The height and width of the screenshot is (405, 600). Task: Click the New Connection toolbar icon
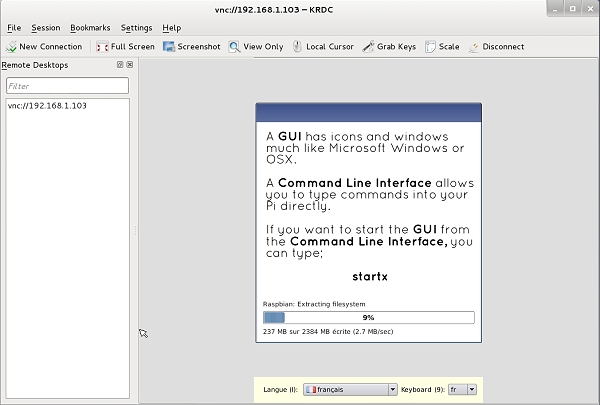(11, 47)
